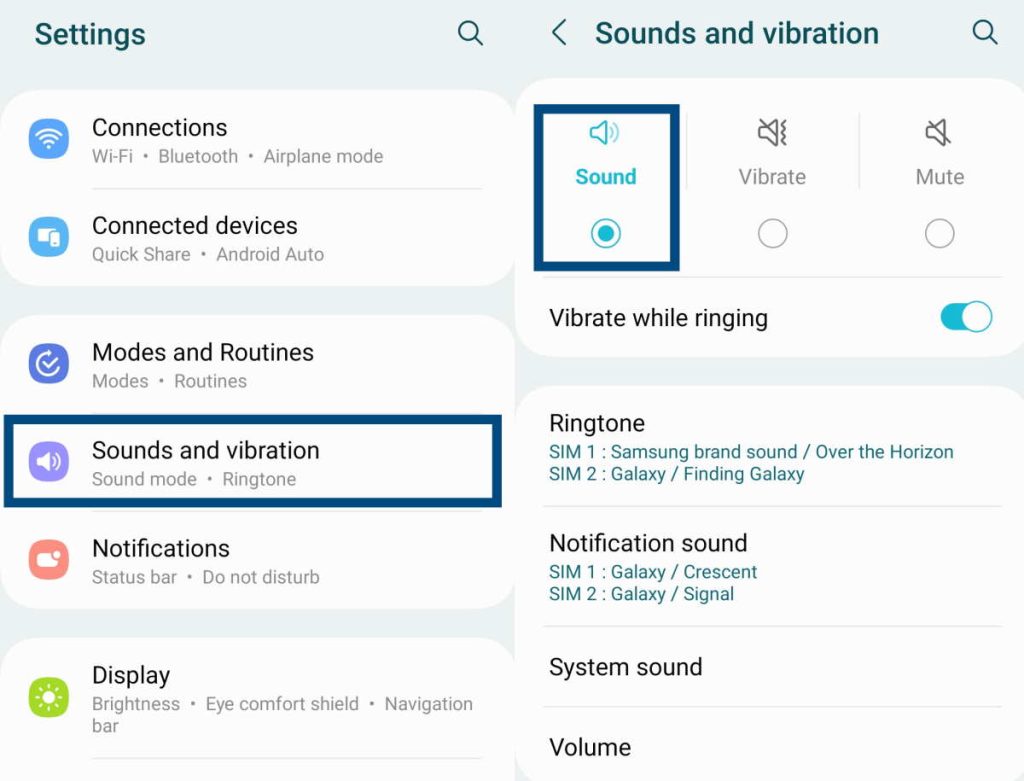Open search in the Settings header
The height and width of the screenshot is (781, 1024).
470,33
